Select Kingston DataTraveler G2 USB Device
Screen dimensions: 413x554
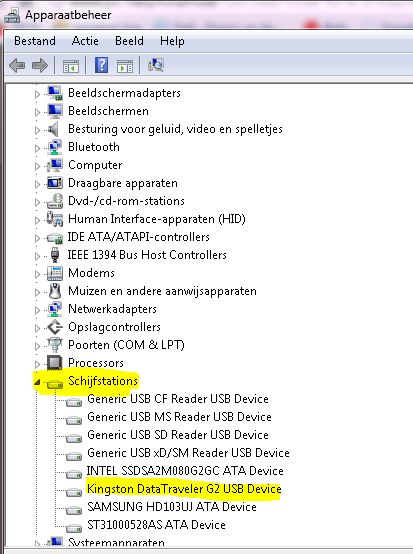tap(184, 489)
